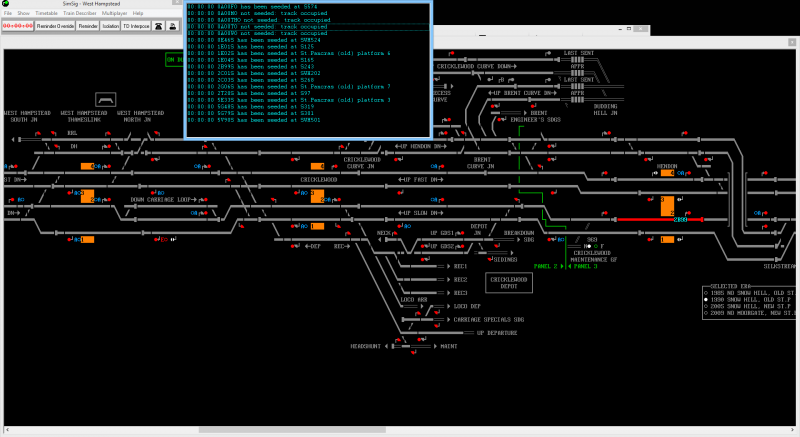
Task: Click Hendon platform 4 orange block
Action: pos(667,173)
